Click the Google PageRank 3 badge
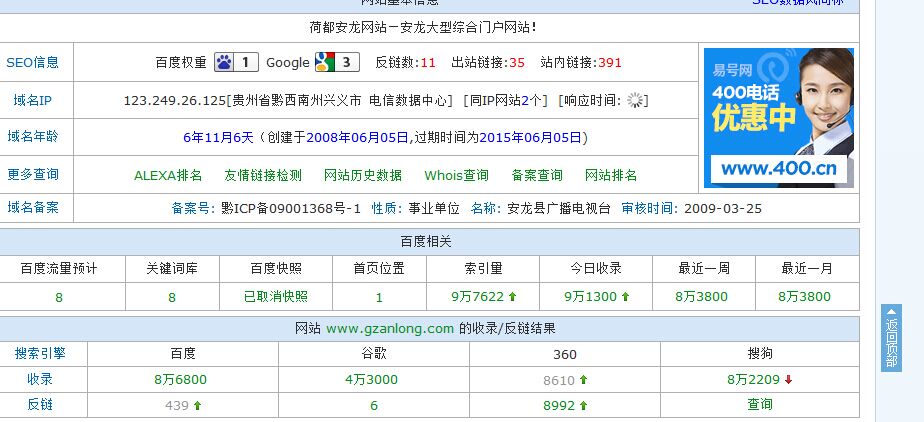Image resolution: width=924 pixels, height=422 pixels. 337,62
